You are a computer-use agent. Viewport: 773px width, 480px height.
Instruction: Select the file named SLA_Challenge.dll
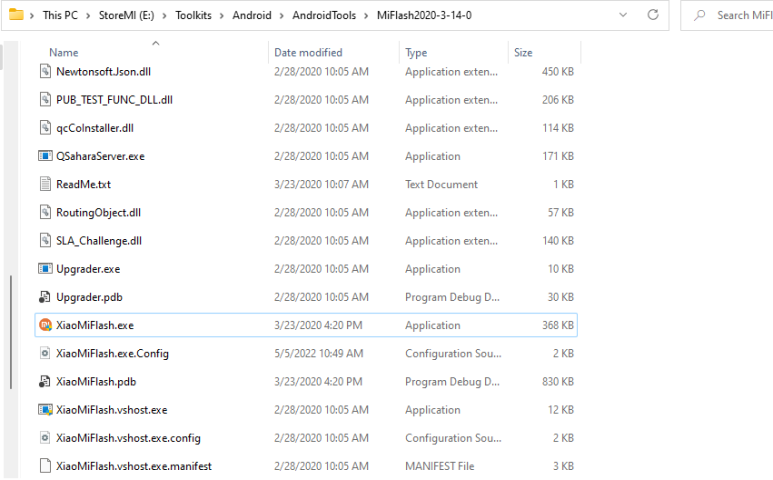[x=99, y=240]
